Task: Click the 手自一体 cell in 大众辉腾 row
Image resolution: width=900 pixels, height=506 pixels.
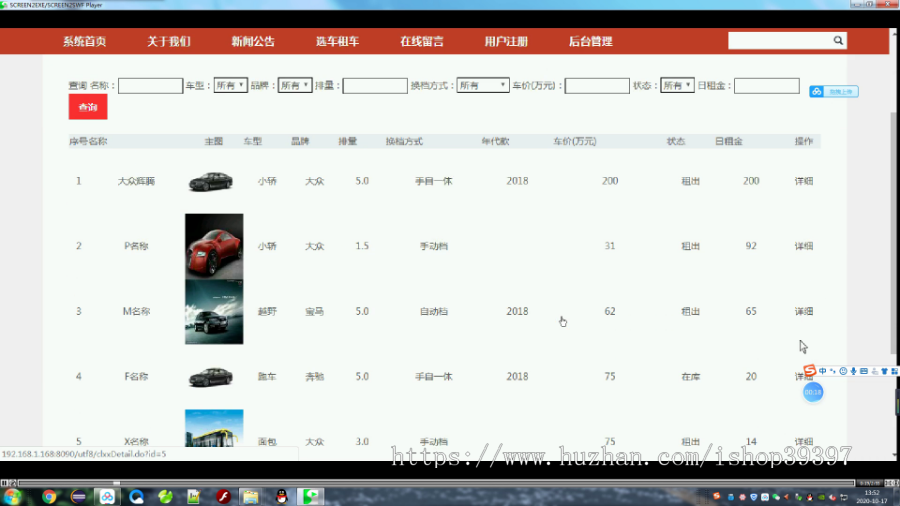Action: [434, 181]
